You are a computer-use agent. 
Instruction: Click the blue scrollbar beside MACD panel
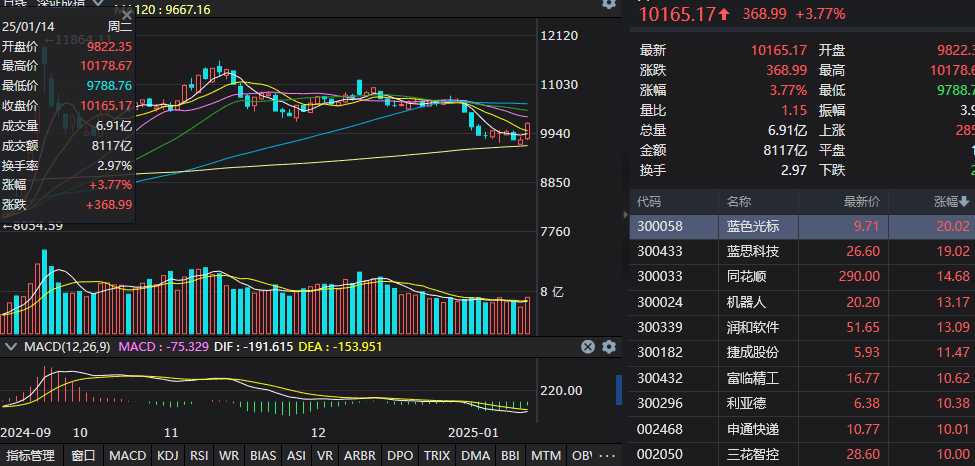619,390
